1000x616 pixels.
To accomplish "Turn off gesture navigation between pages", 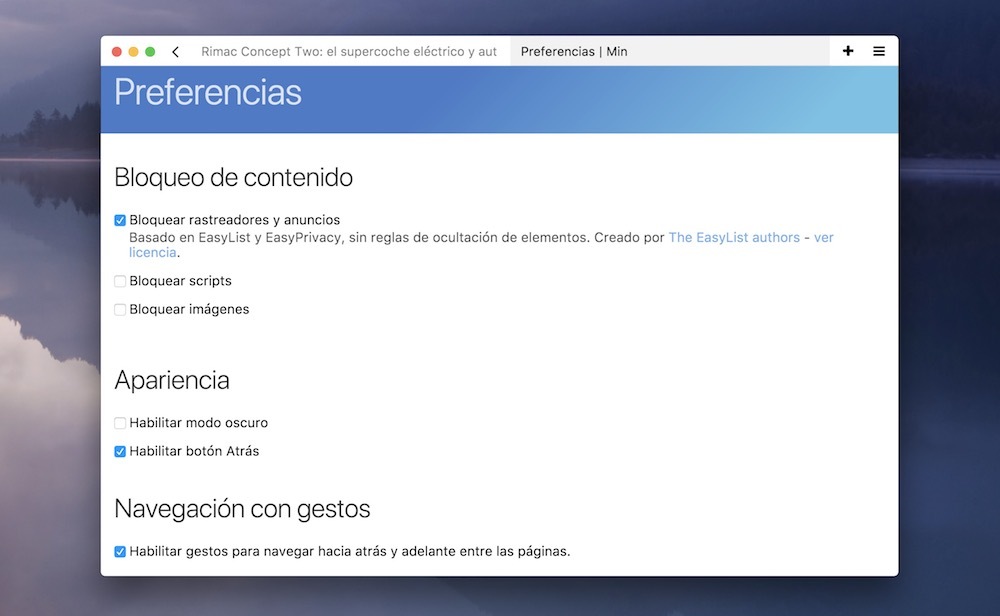I will point(120,550).
